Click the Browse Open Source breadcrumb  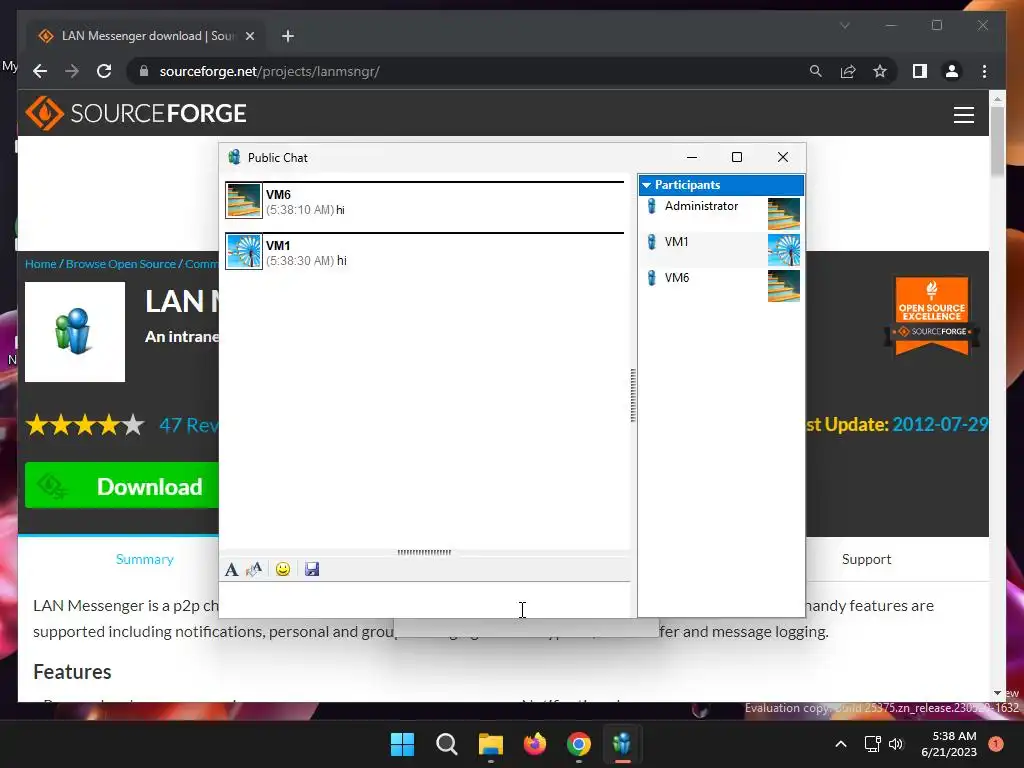[x=121, y=264]
